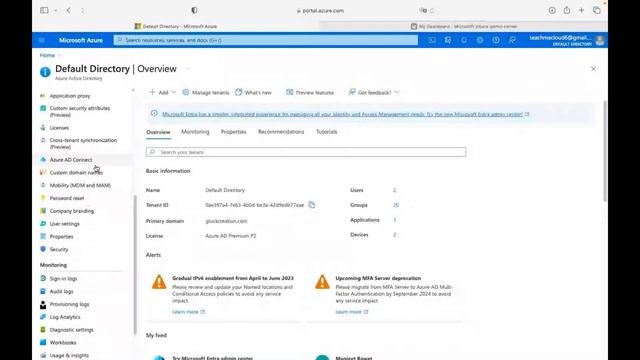Switch to the My Dashboard Intune browser tab

click(463, 26)
